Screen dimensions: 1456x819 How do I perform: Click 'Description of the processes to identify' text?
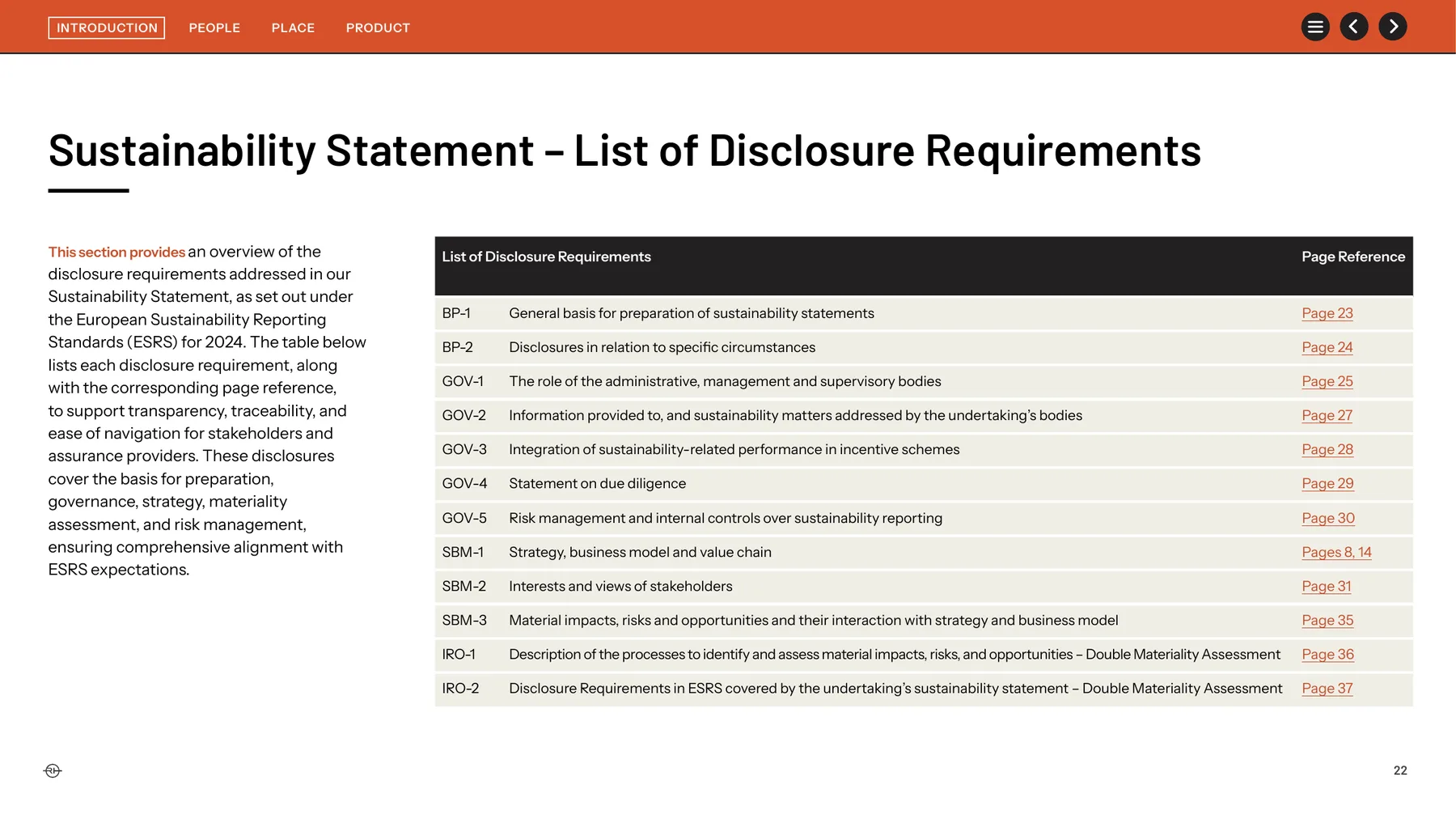tap(895, 654)
